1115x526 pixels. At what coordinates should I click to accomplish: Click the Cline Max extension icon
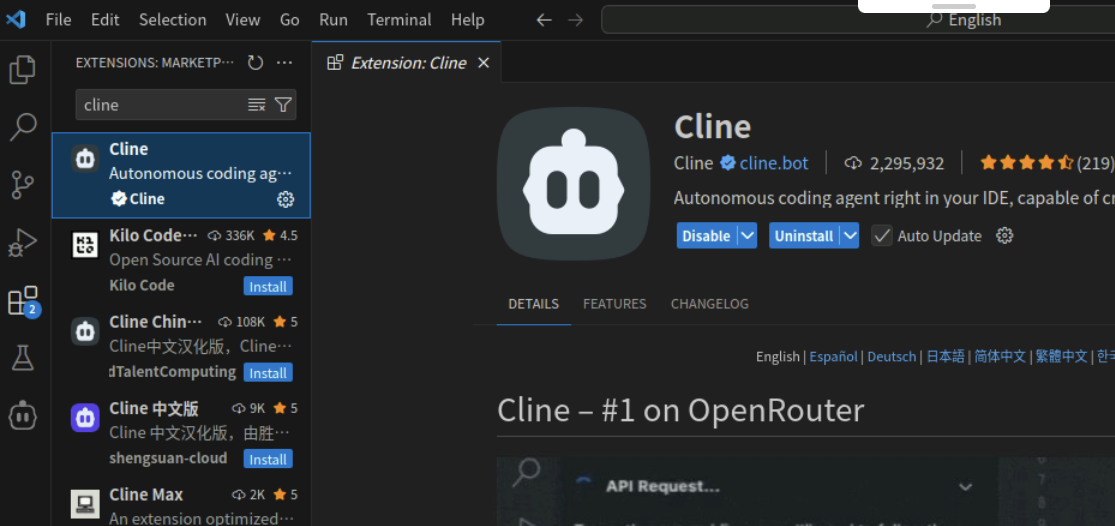point(85,504)
